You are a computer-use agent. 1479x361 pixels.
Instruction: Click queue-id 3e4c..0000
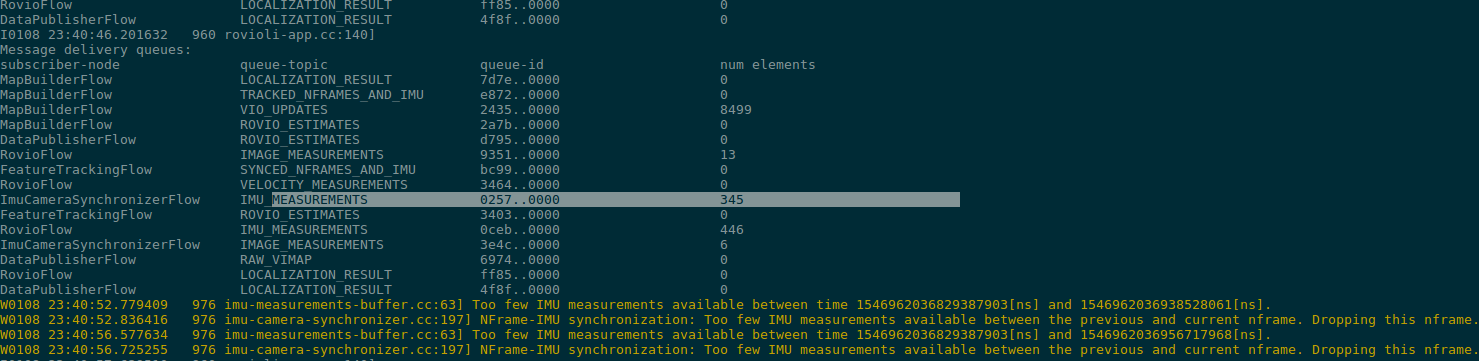coord(520,245)
